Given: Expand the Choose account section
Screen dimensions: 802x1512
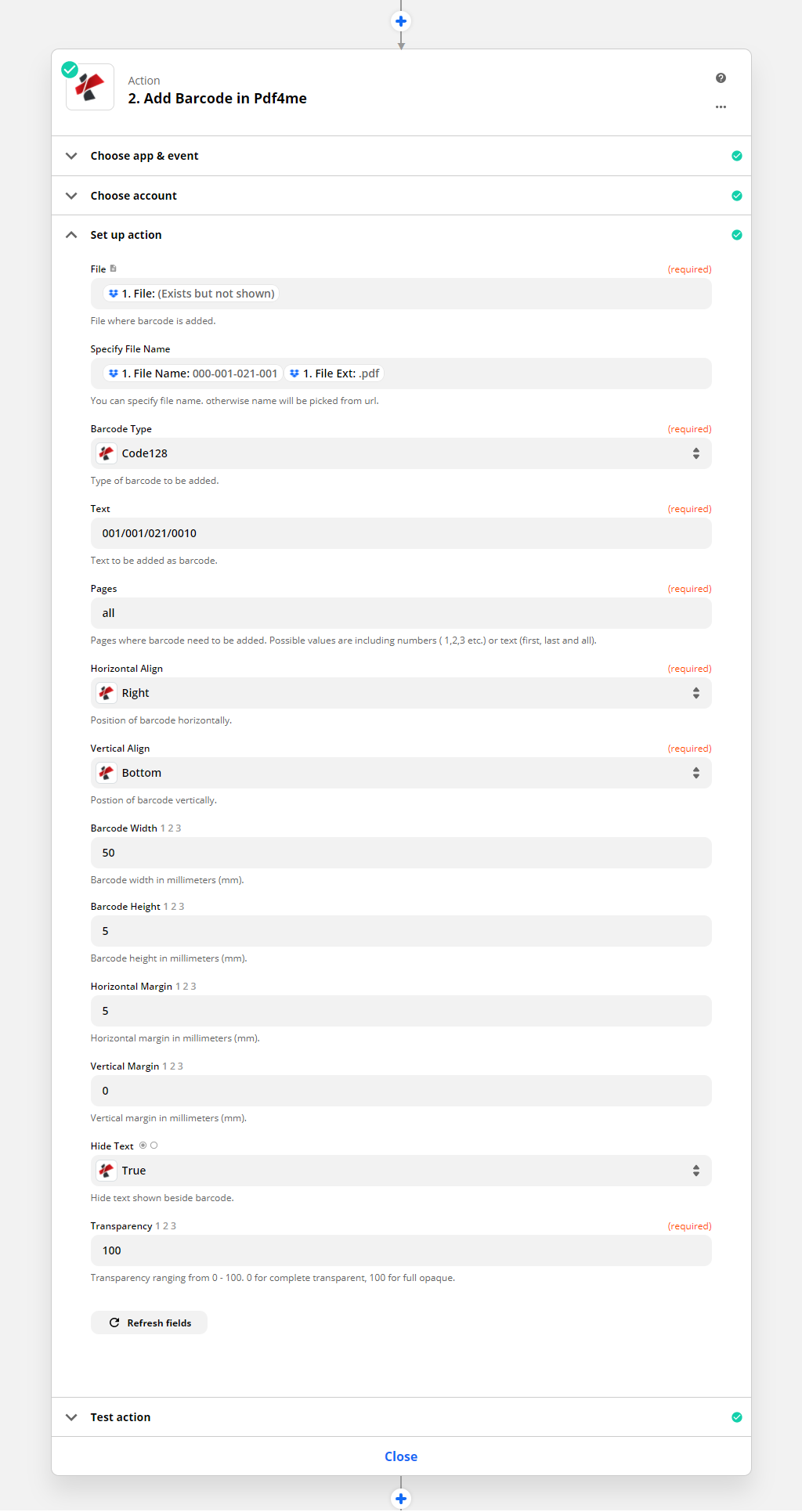Looking at the screenshot, I should 133,196.
